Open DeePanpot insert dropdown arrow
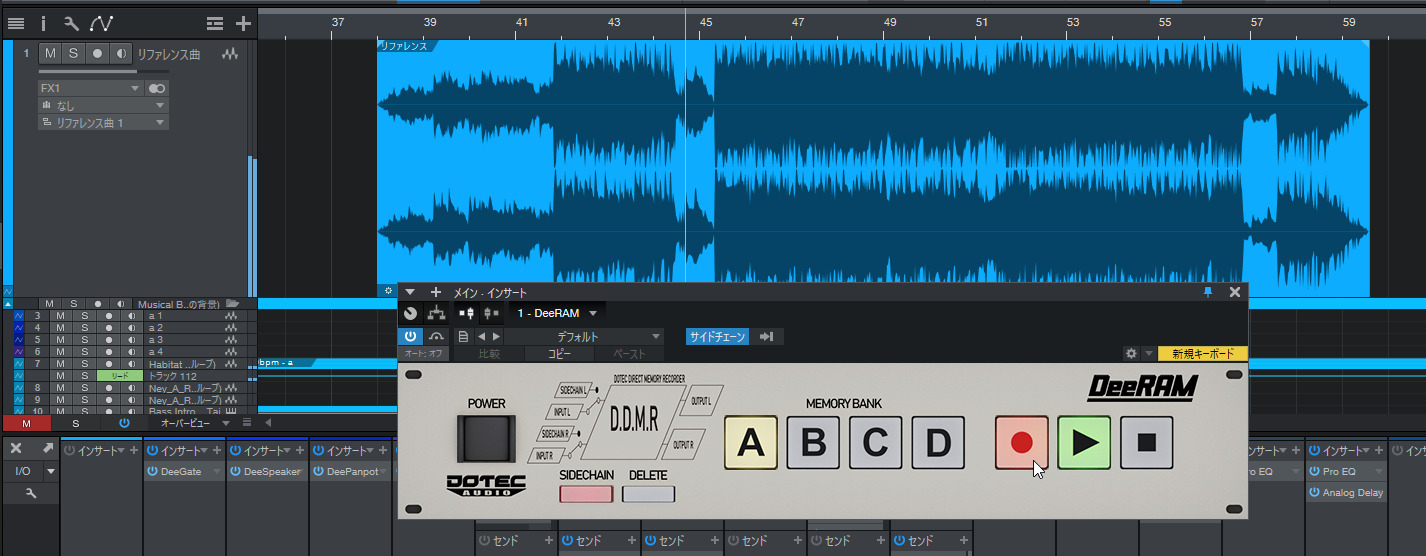This screenshot has width=1426, height=556. (384, 471)
